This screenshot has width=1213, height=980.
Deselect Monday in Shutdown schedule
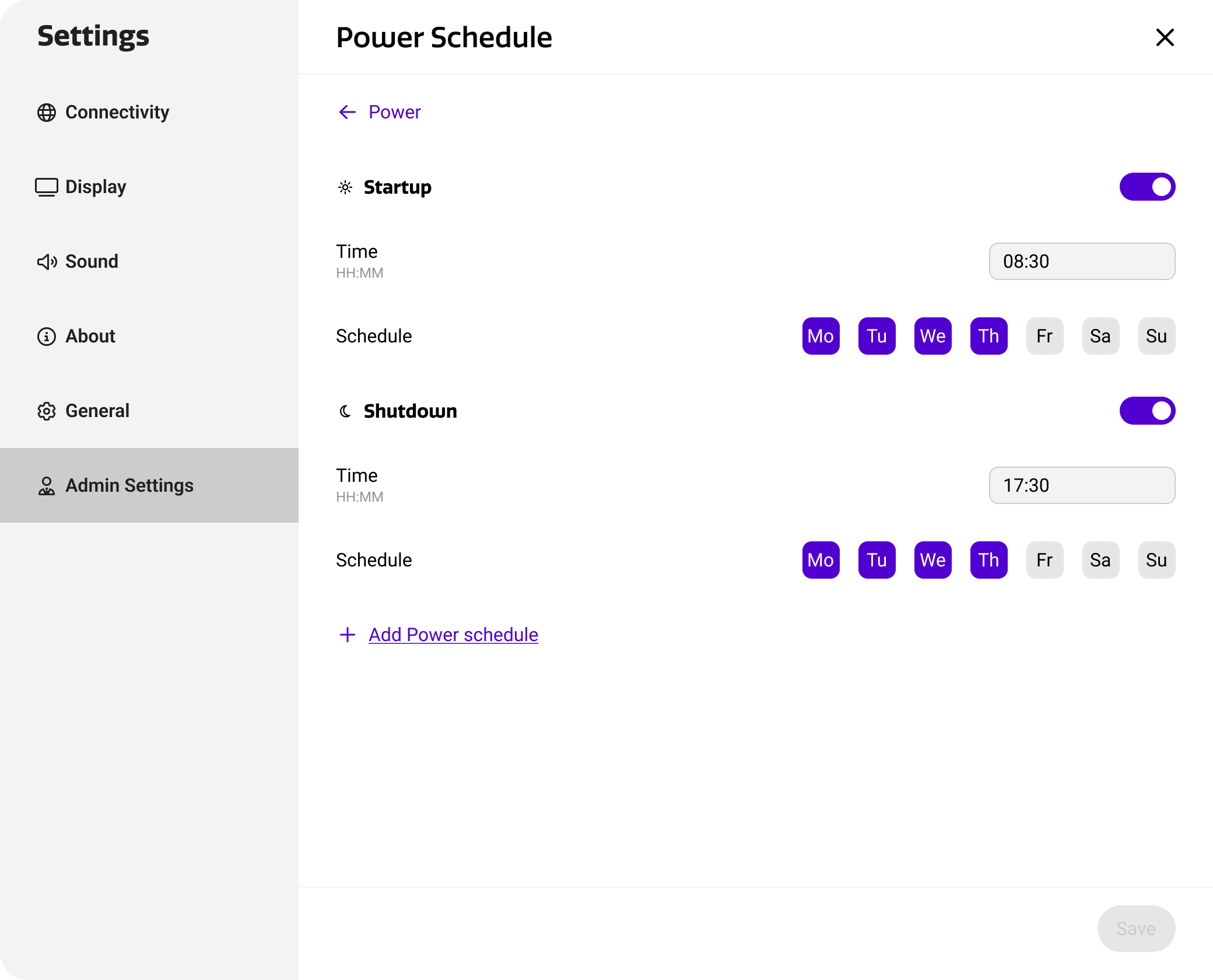(x=821, y=560)
